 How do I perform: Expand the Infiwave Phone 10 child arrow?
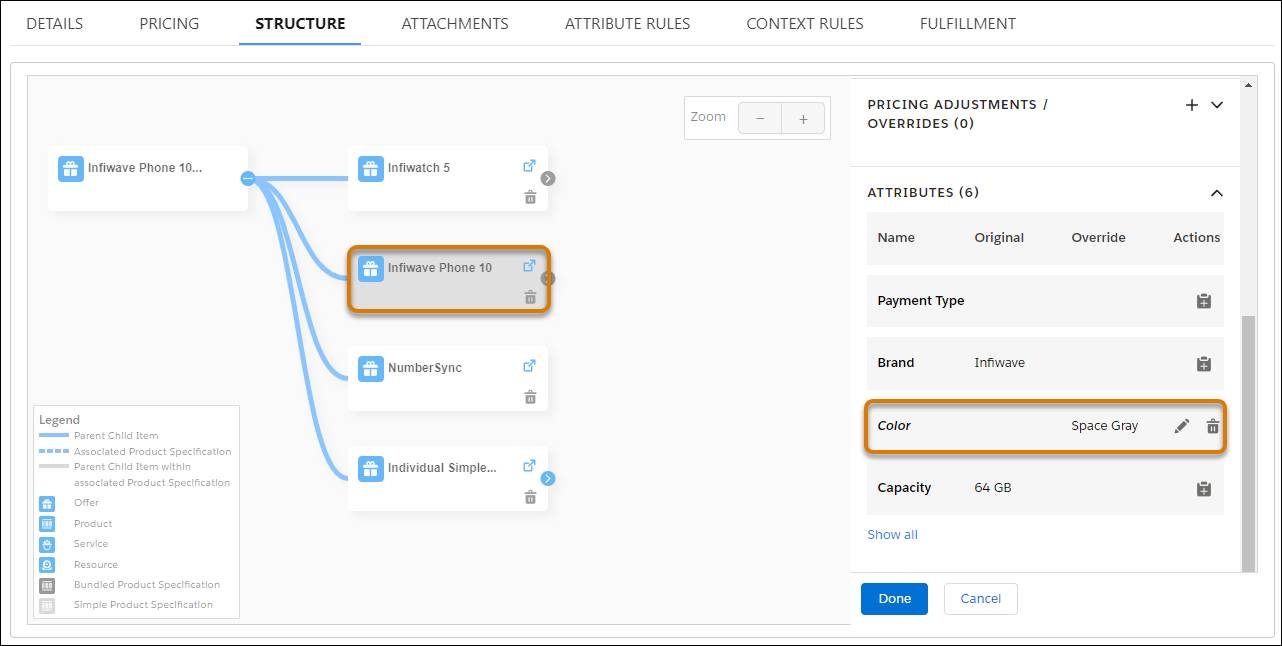(x=548, y=279)
